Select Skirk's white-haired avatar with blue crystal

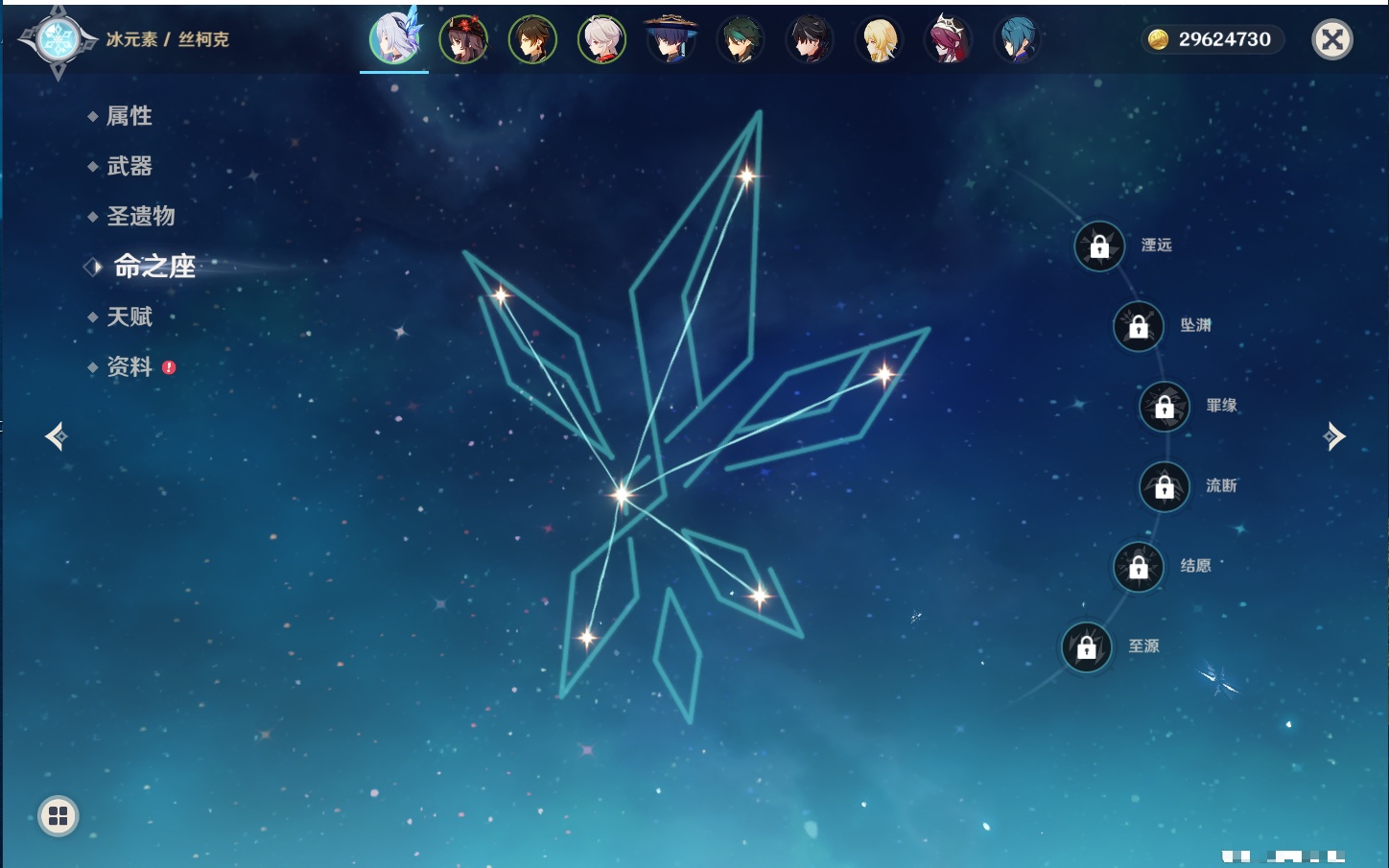pos(394,38)
